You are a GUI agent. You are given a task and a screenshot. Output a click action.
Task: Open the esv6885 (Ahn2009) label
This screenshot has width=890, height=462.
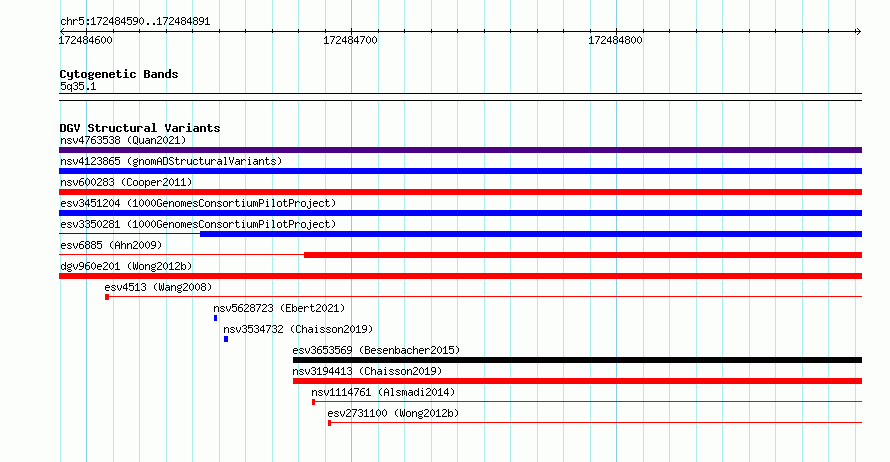(111, 245)
